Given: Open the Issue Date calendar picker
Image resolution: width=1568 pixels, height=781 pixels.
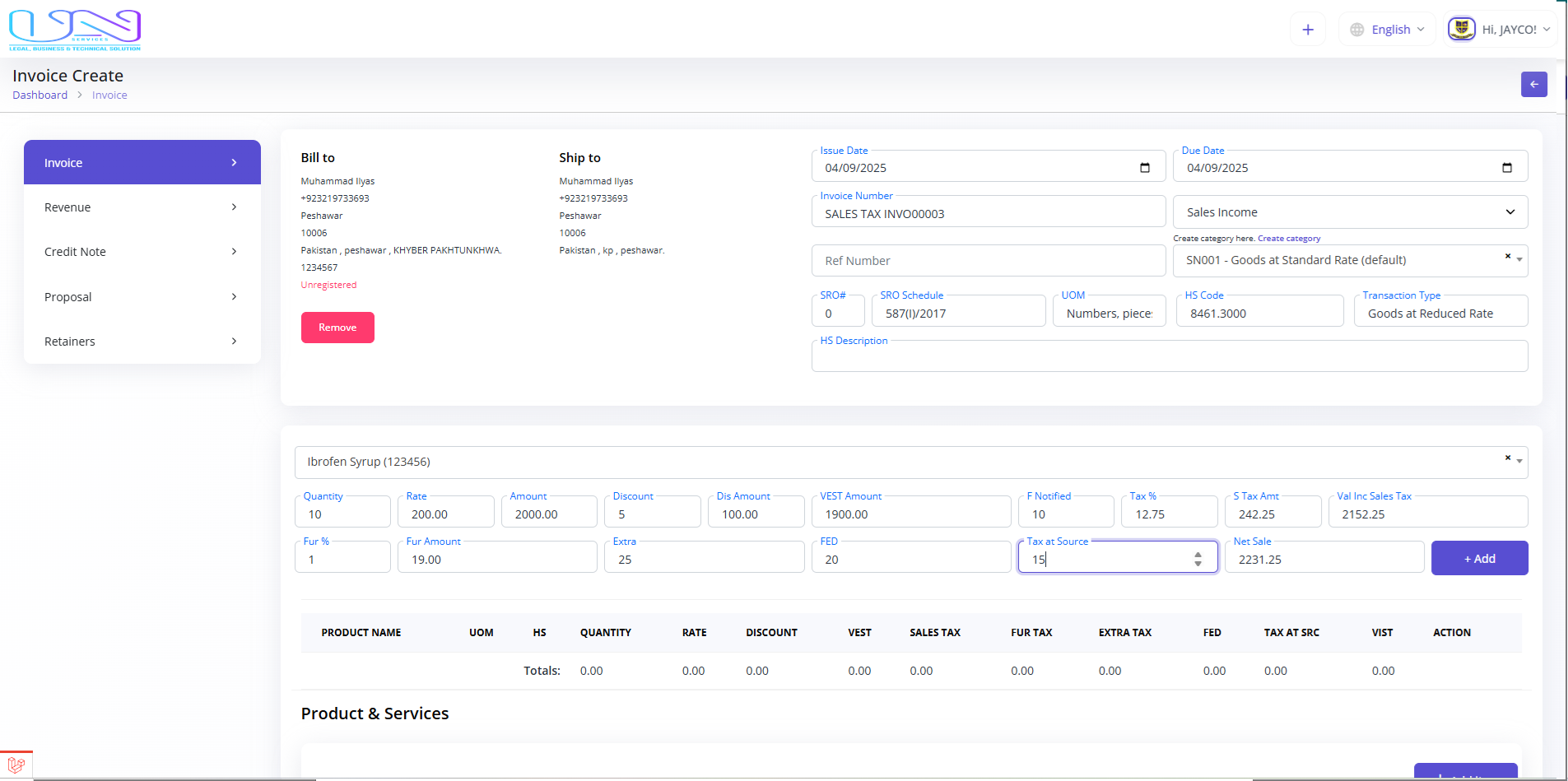Looking at the screenshot, I should coord(1144,168).
